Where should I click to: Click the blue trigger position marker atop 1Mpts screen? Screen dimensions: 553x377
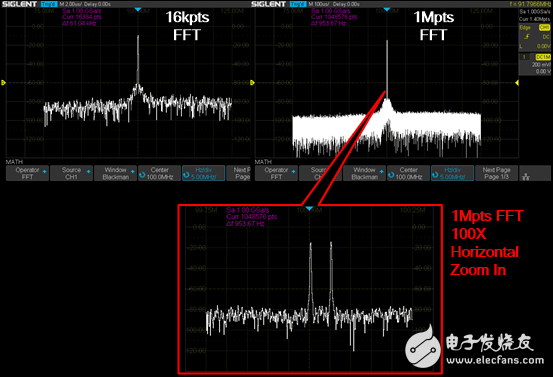(387, 9)
